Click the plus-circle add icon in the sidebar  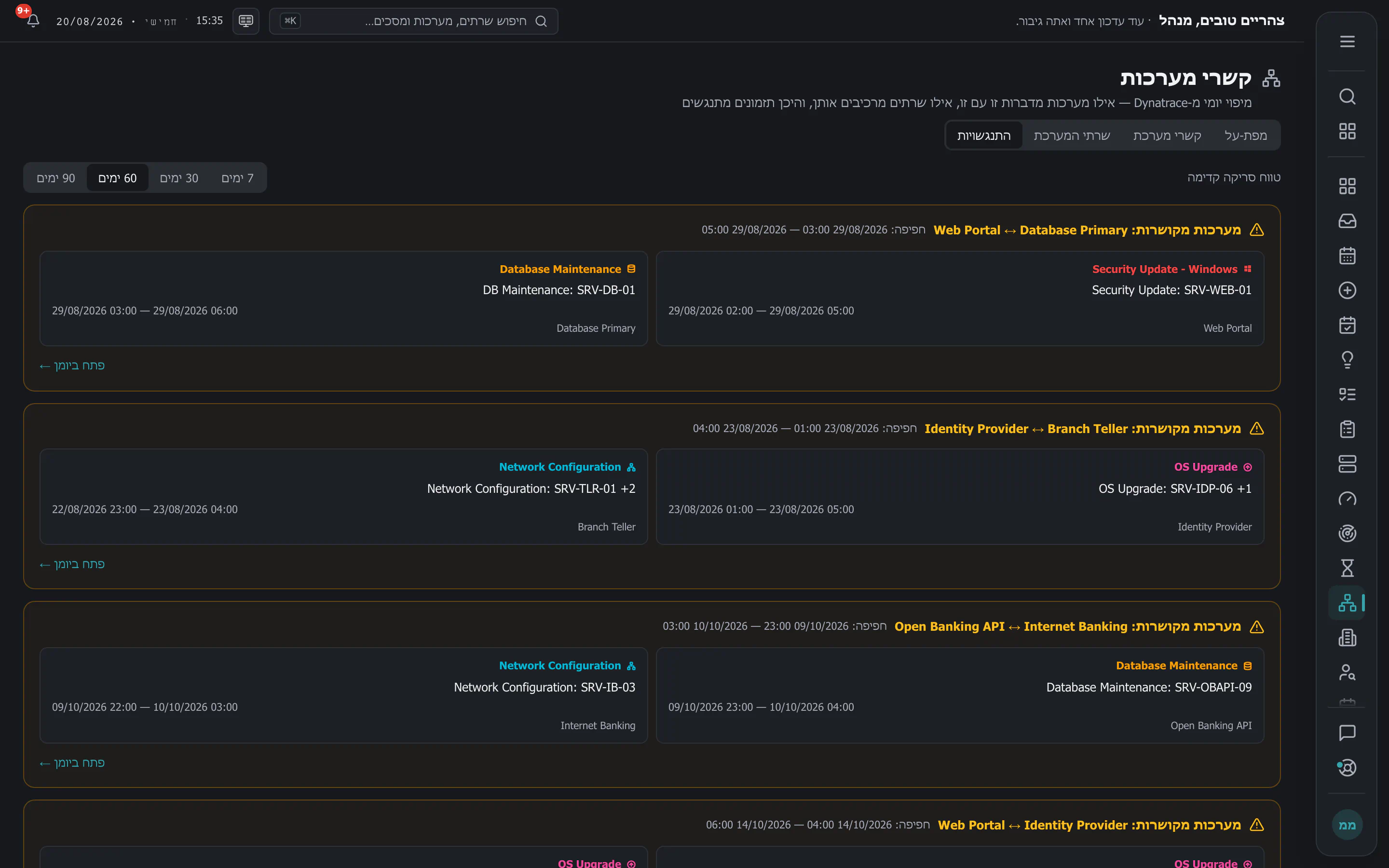pos(1347,290)
